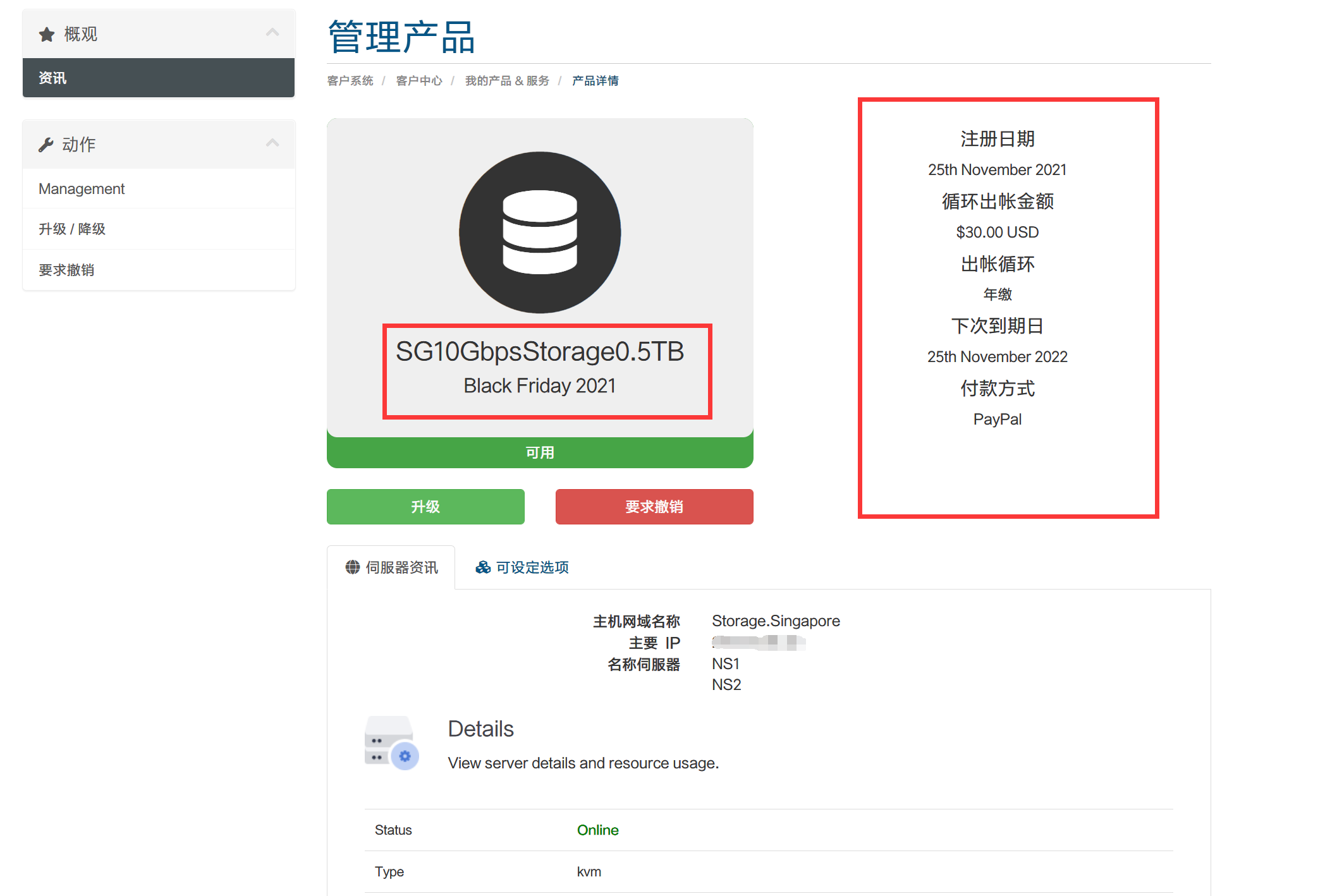
Task: Click the green 升级 button
Action: coord(425,507)
